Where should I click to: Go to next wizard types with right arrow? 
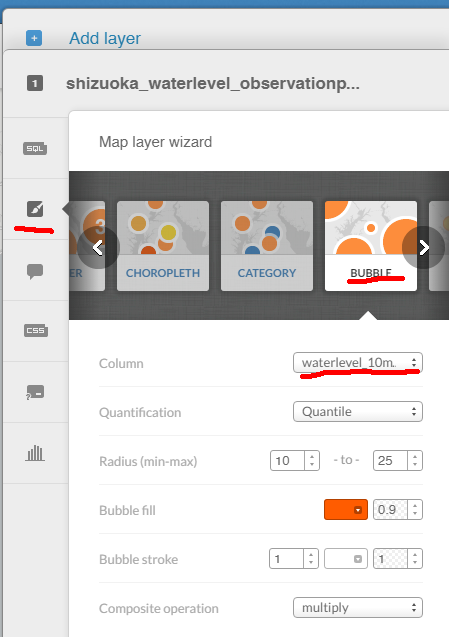(x=423, y=247)
